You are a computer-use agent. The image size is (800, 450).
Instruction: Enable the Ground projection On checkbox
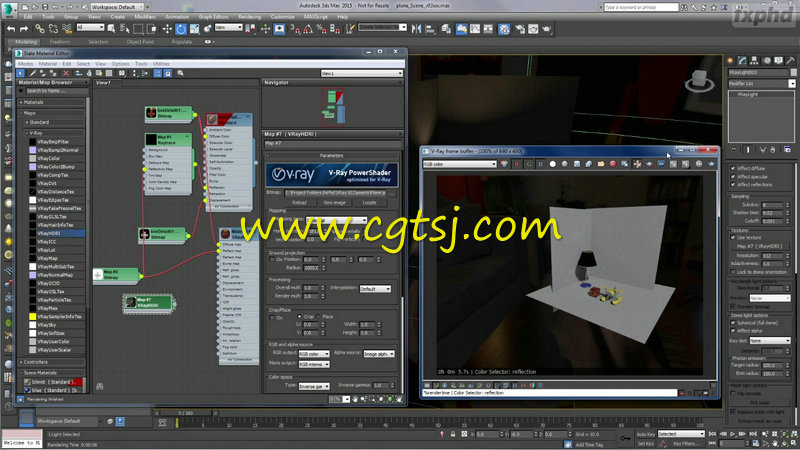pyautogui.click(x=272, y=259)
